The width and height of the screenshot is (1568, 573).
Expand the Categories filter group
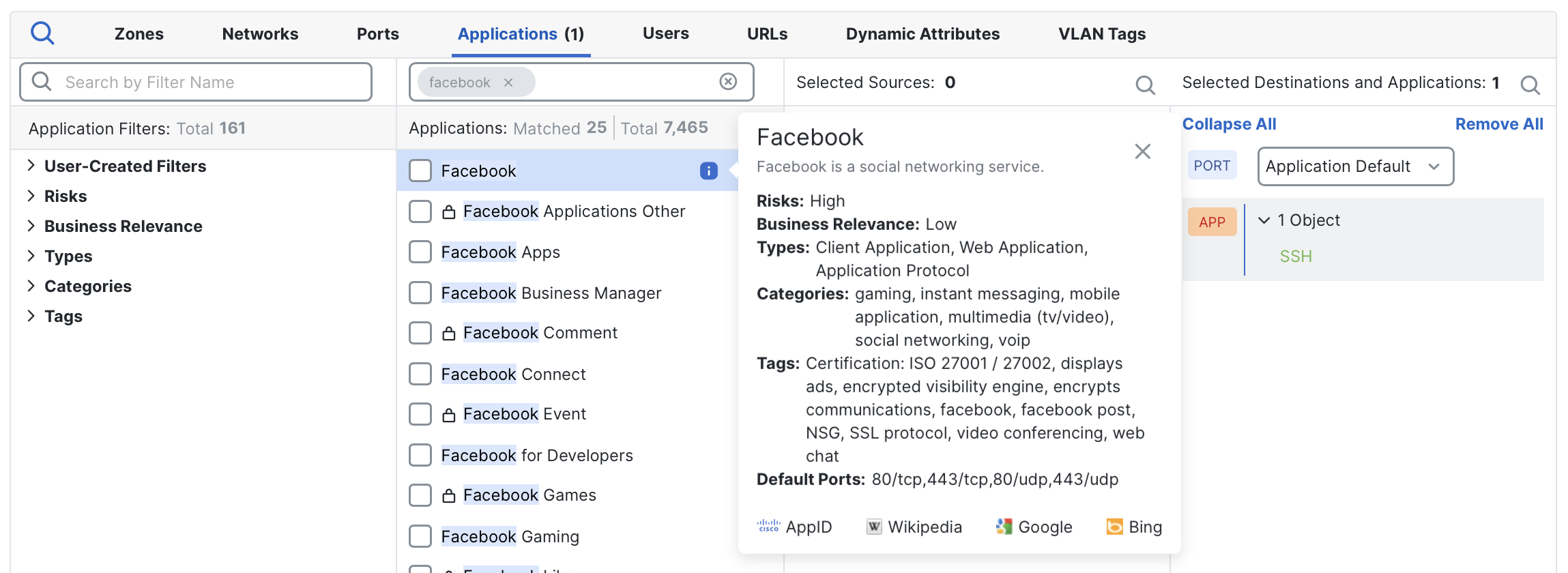(31, 285)
